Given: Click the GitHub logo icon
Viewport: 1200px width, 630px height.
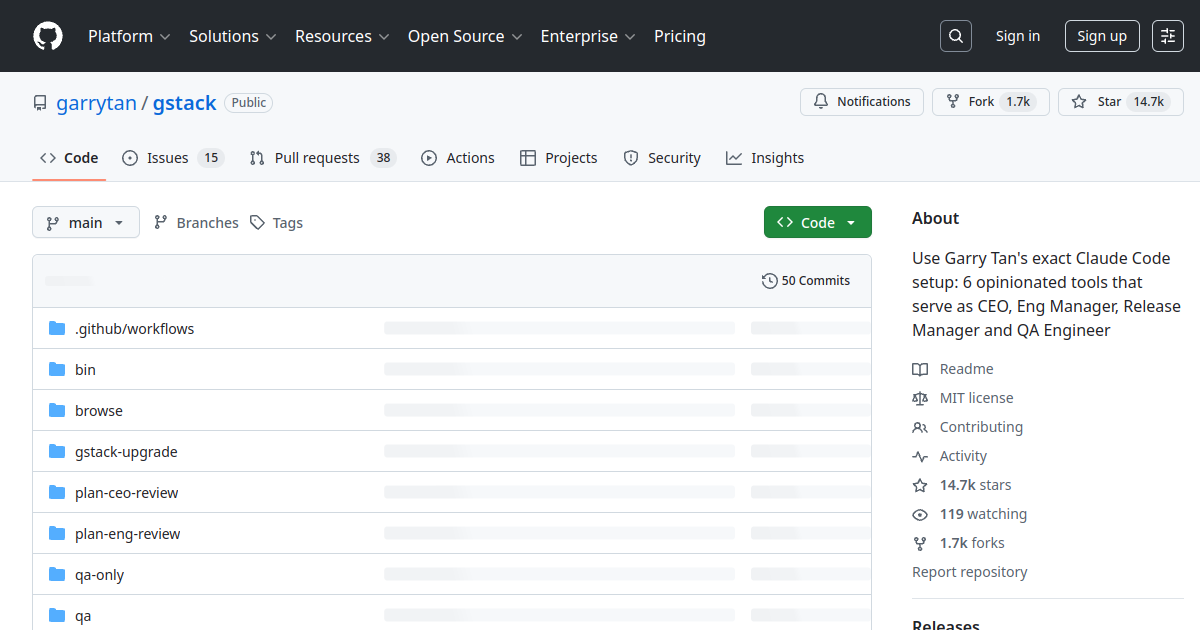Looking at the screenshot, I should click(x=48, y=36).
